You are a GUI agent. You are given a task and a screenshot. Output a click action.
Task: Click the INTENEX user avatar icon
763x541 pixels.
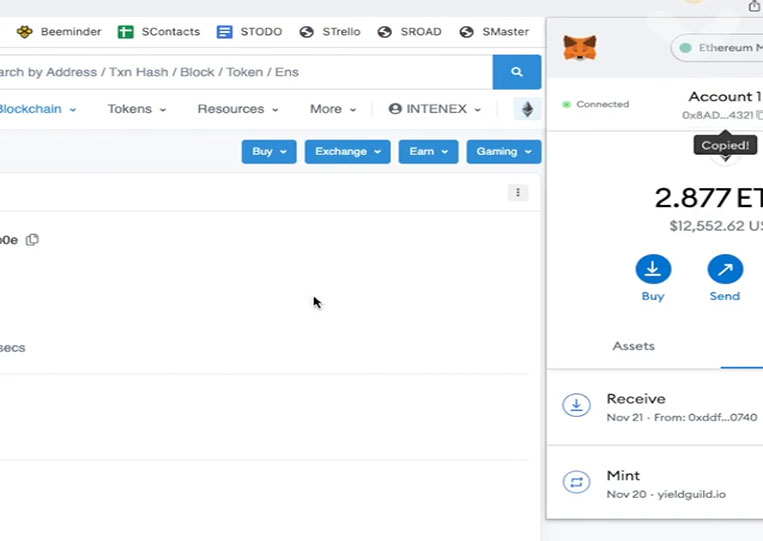coord(395,109)
